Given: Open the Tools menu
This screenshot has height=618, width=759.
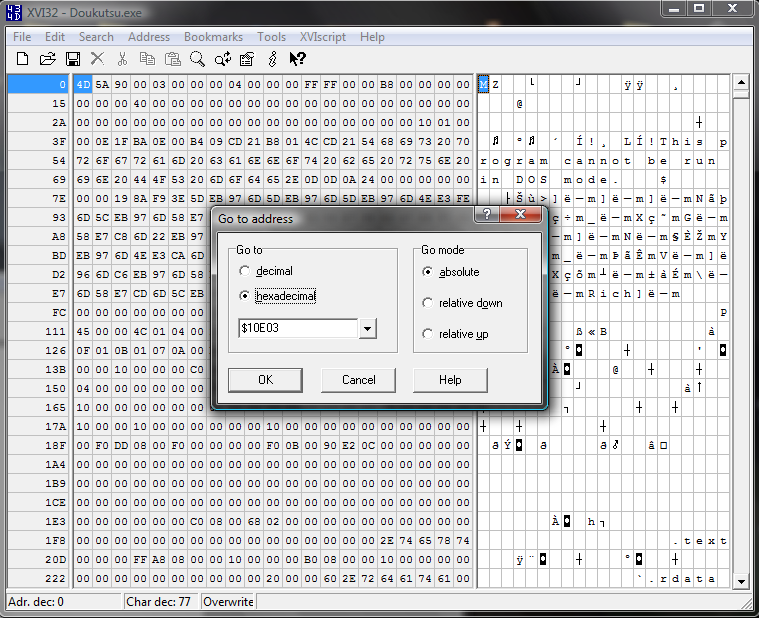Looking at the screenshot, I should click(272, 37).
